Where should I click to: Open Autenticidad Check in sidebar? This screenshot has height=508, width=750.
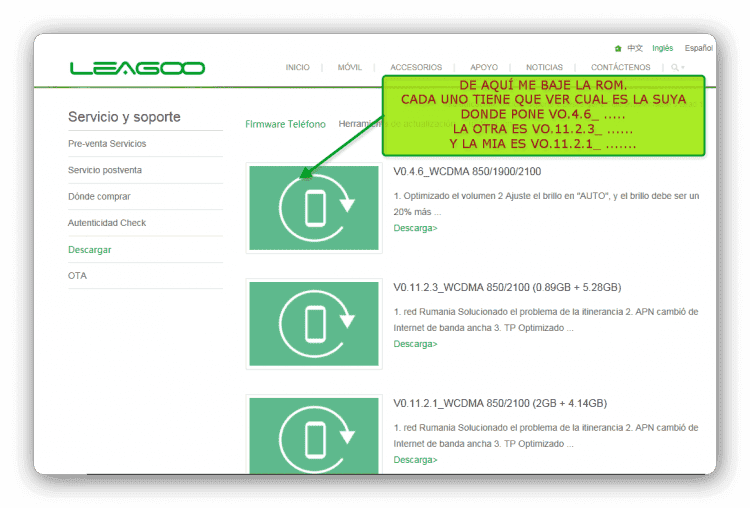pyautogui.click(x=107, y=223)
